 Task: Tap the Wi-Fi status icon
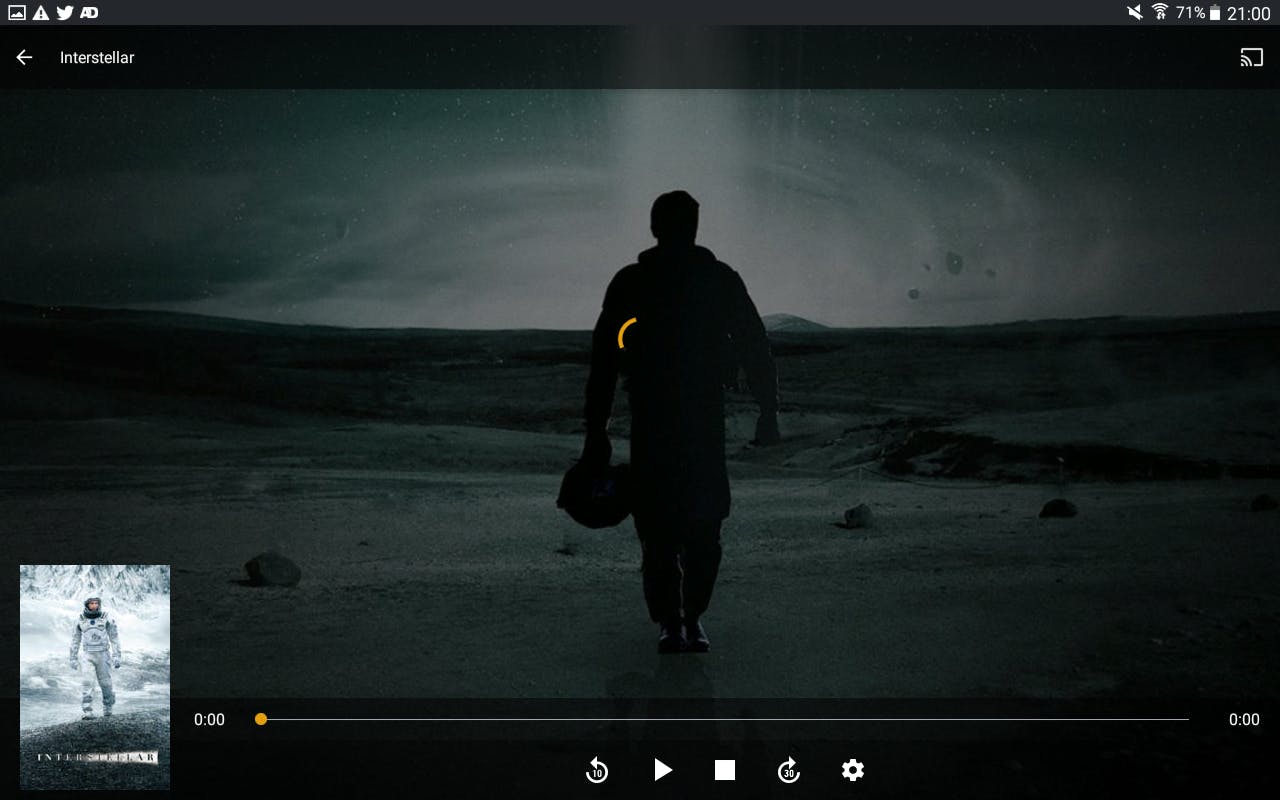tap(1160, 13)
